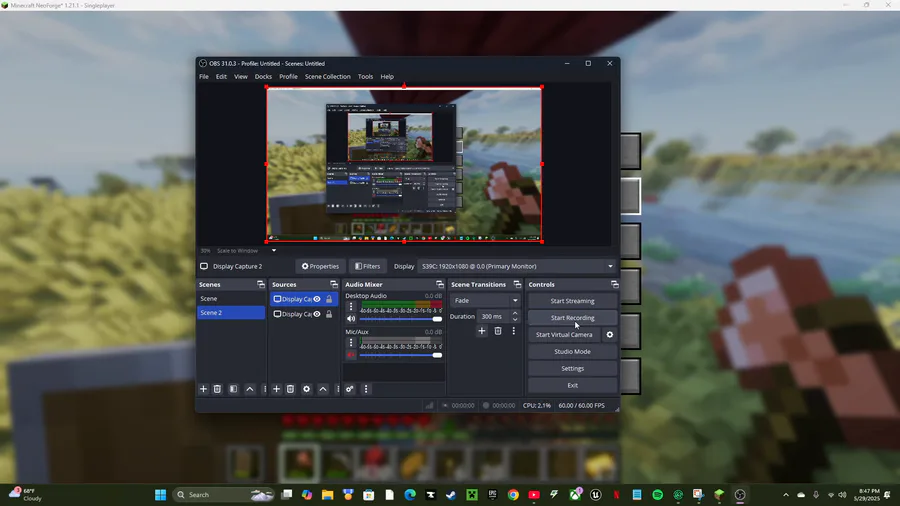
Task: Unmute Mic/Aux red speaker icon
Action: click(351, 355)
